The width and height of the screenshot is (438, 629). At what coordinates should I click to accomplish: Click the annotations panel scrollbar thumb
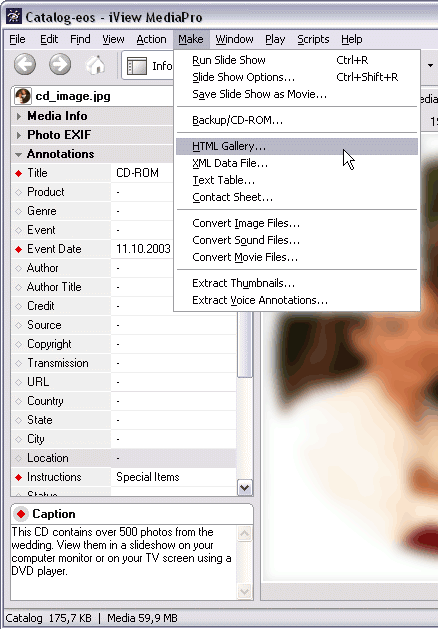click(244, 345)
